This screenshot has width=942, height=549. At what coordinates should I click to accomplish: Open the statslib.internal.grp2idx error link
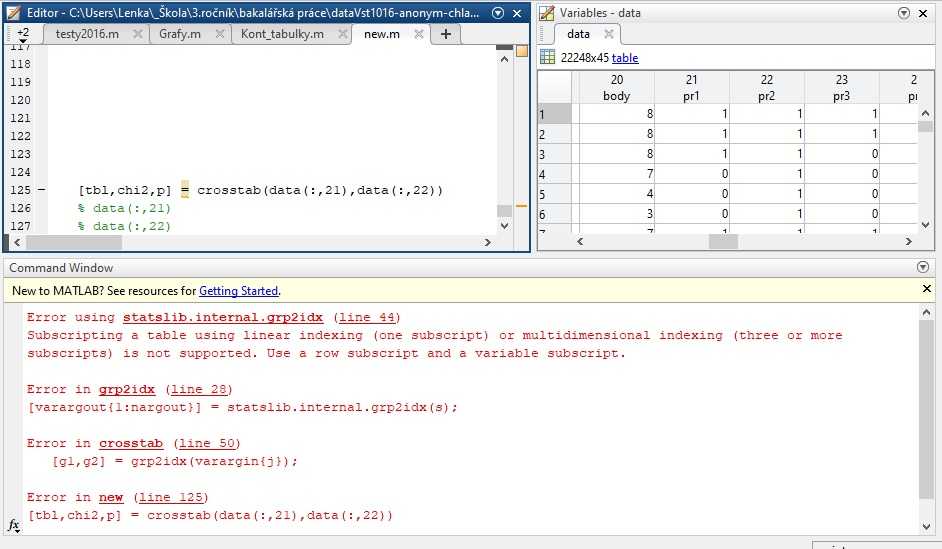[223, 317]
